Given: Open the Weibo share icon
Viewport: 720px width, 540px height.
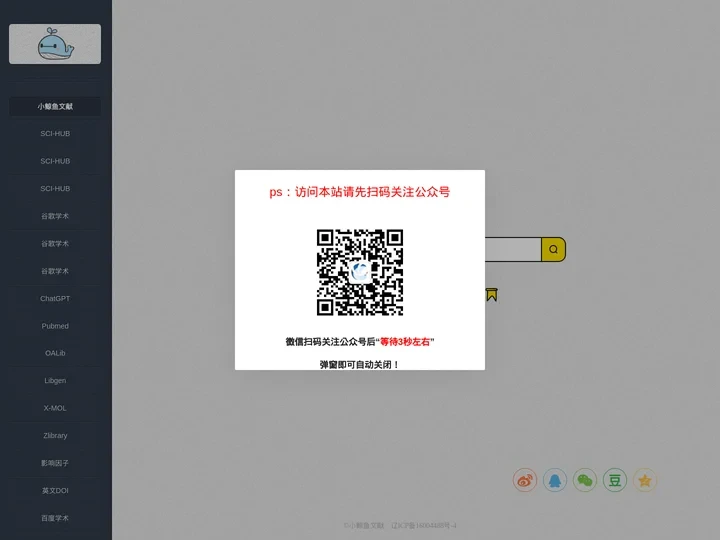Looking at the screenshot, I should (x=525, y=480).
